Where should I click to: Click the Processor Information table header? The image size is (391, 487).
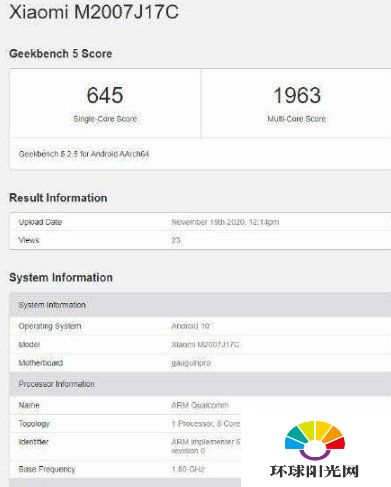point(200,384)
